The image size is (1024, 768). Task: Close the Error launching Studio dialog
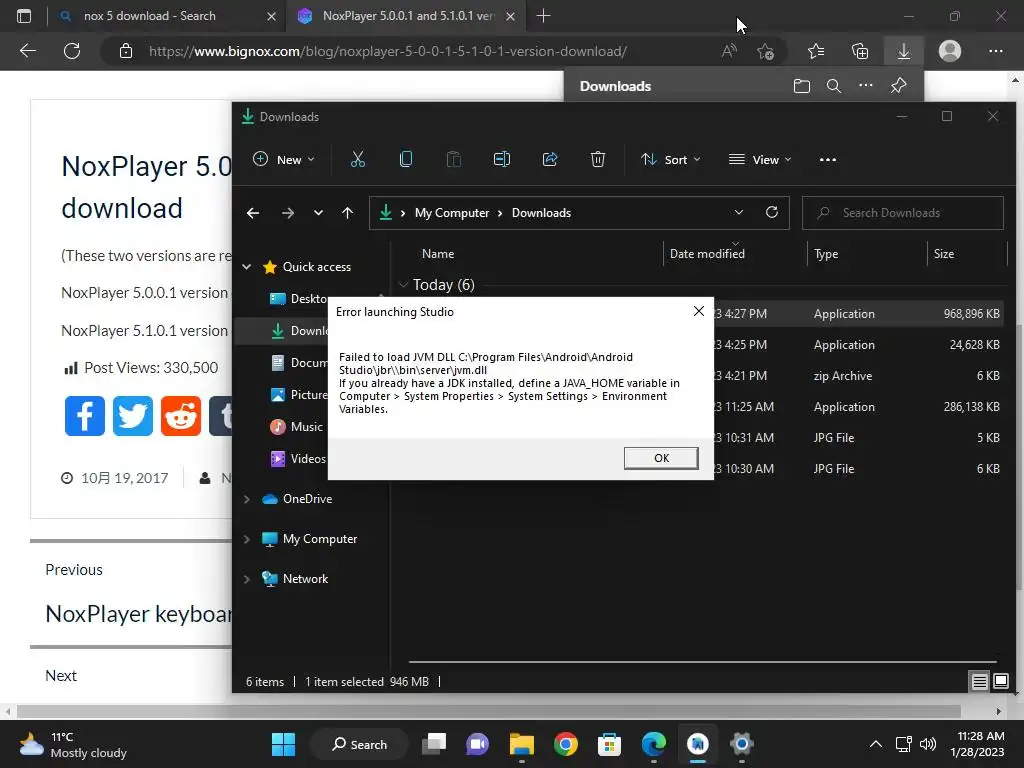[699, 311]
